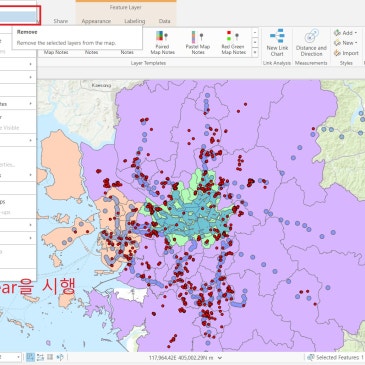Open the Labeling ribbon tab
This screenshot has height=365, width=365.
tap(135, 21)
